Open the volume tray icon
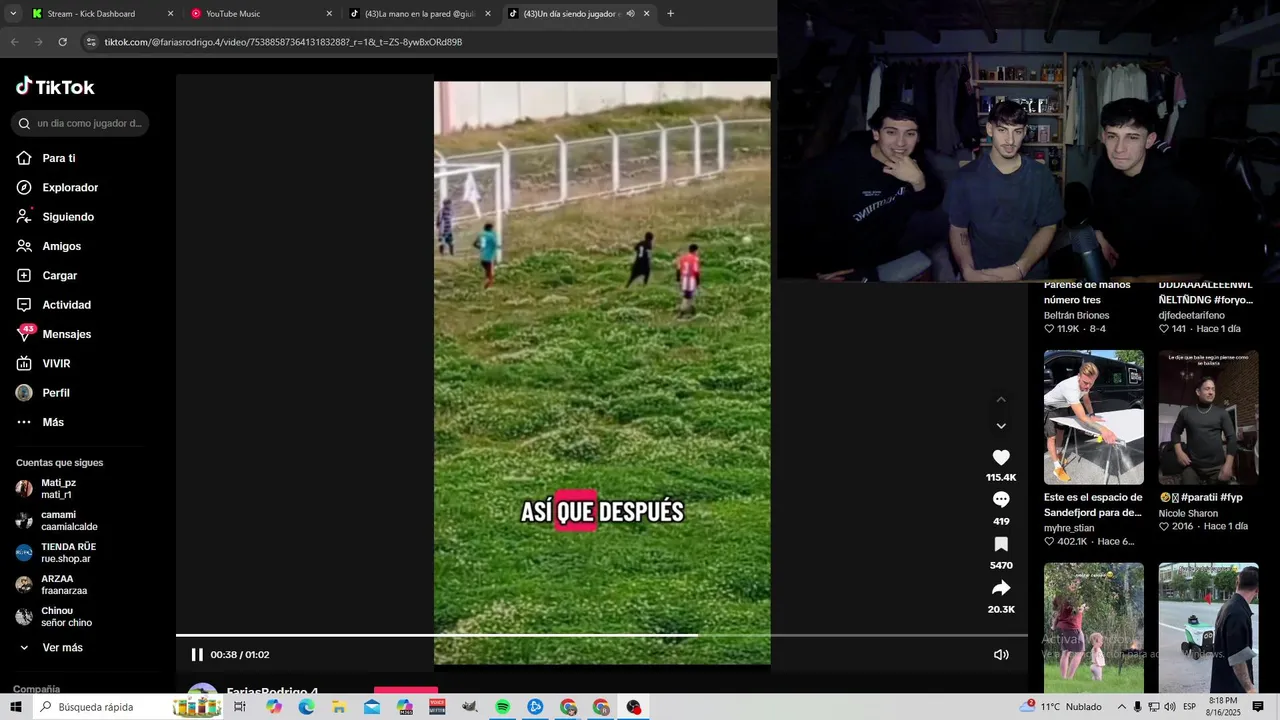The height and width of the screenshot is (720, 1280). (x=1169, y=707)
